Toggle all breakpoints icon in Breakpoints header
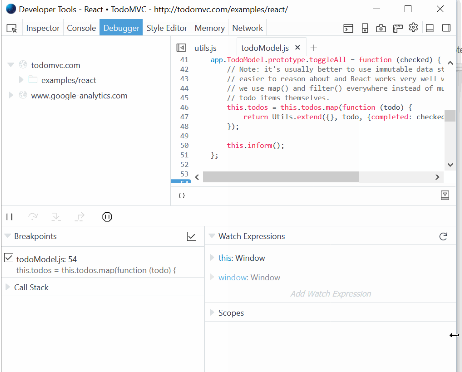The height and width of the screenshot is (372, 462). click(x=191, y=237)
